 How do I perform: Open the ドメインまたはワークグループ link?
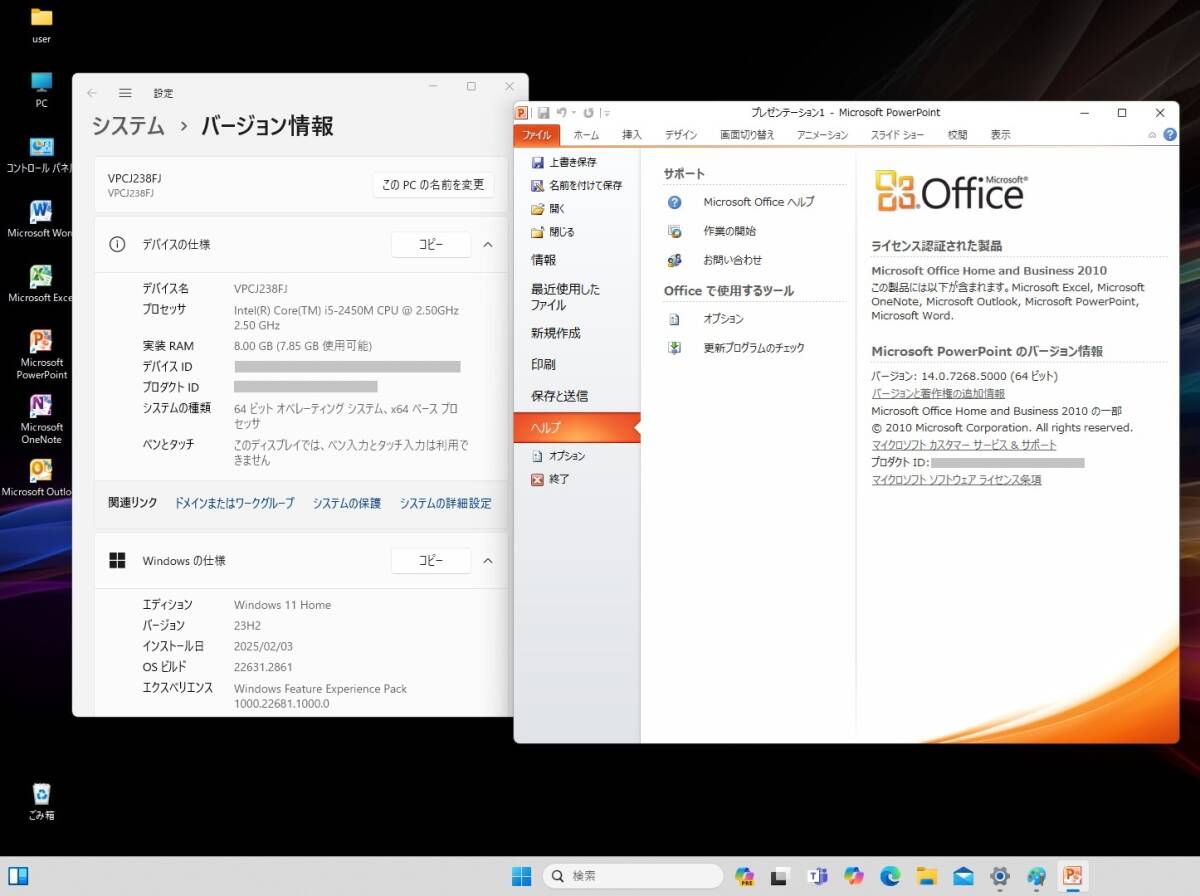234,504
